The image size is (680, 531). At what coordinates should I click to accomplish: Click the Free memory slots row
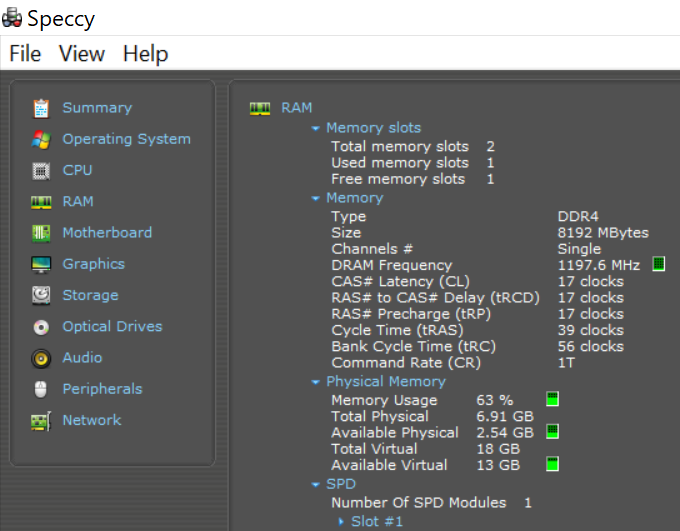412,179
